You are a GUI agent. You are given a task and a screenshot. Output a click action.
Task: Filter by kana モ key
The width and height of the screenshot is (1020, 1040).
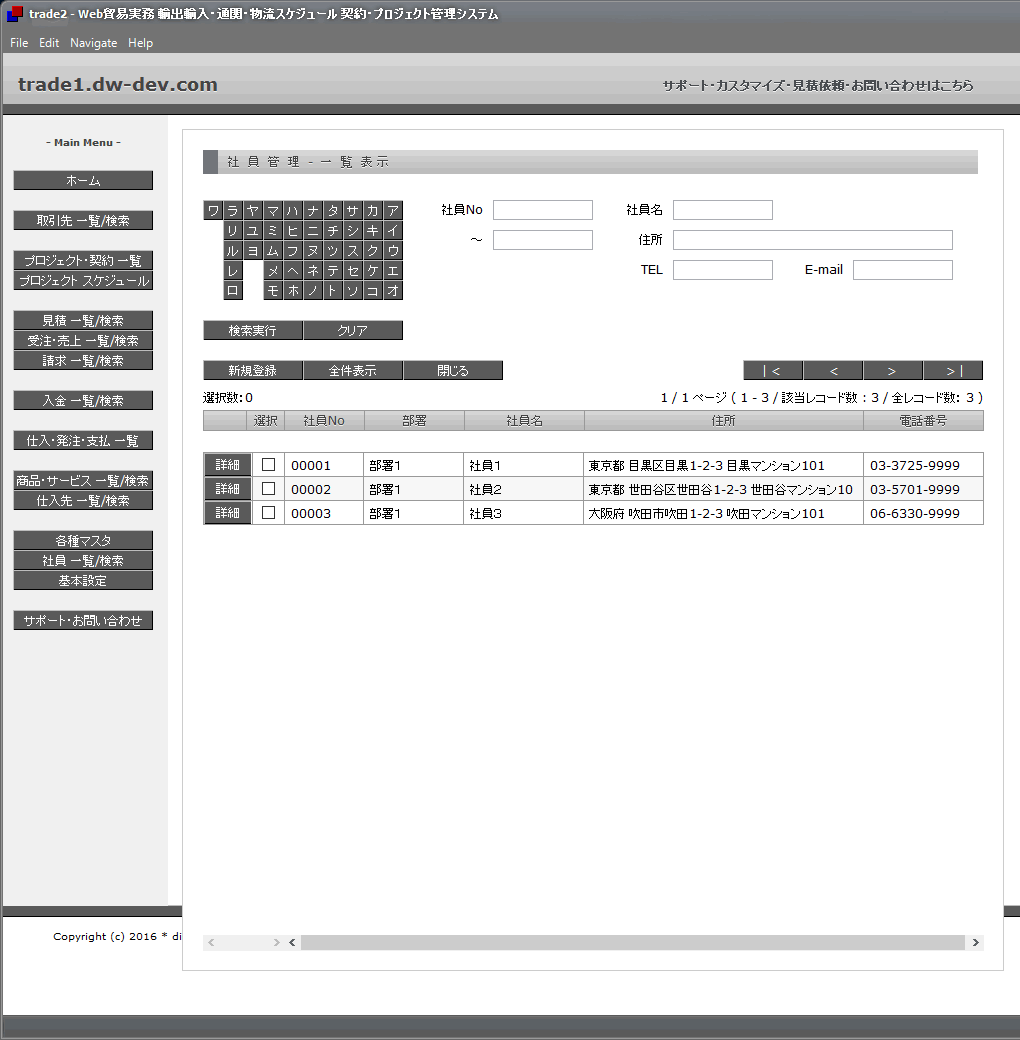(273, 290)
